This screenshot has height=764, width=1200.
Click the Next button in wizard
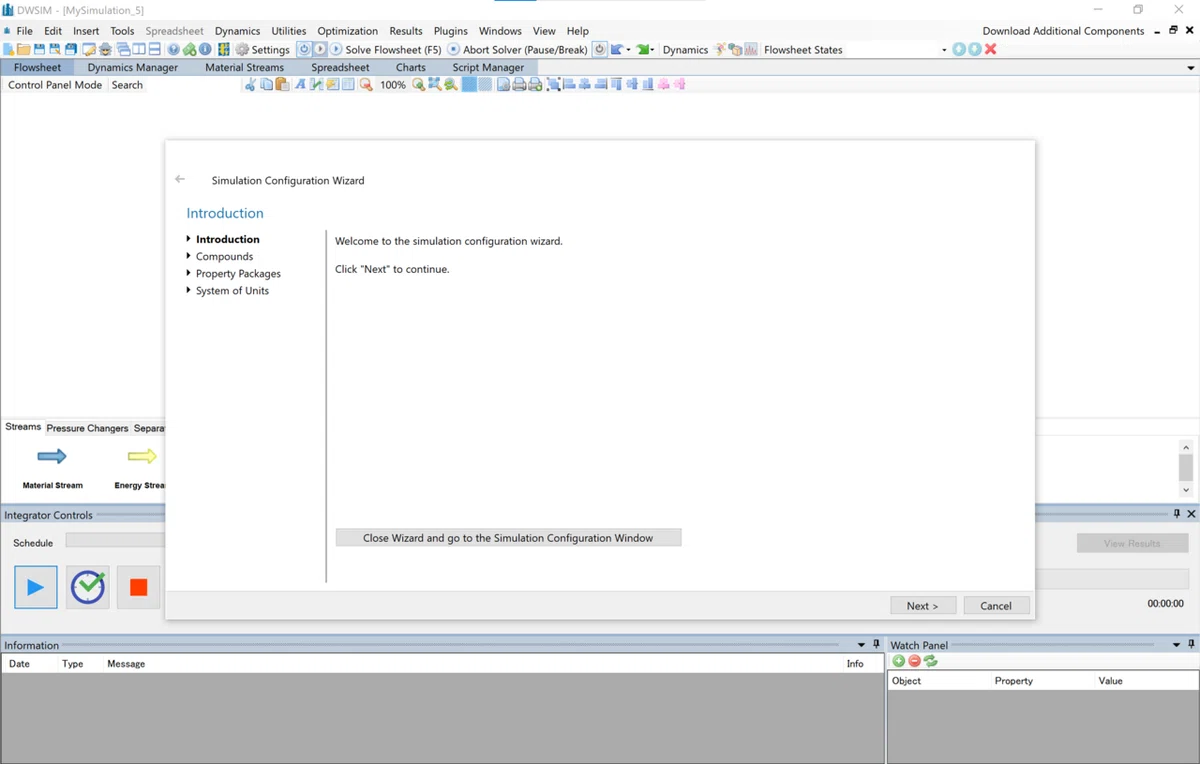[922, 606]
